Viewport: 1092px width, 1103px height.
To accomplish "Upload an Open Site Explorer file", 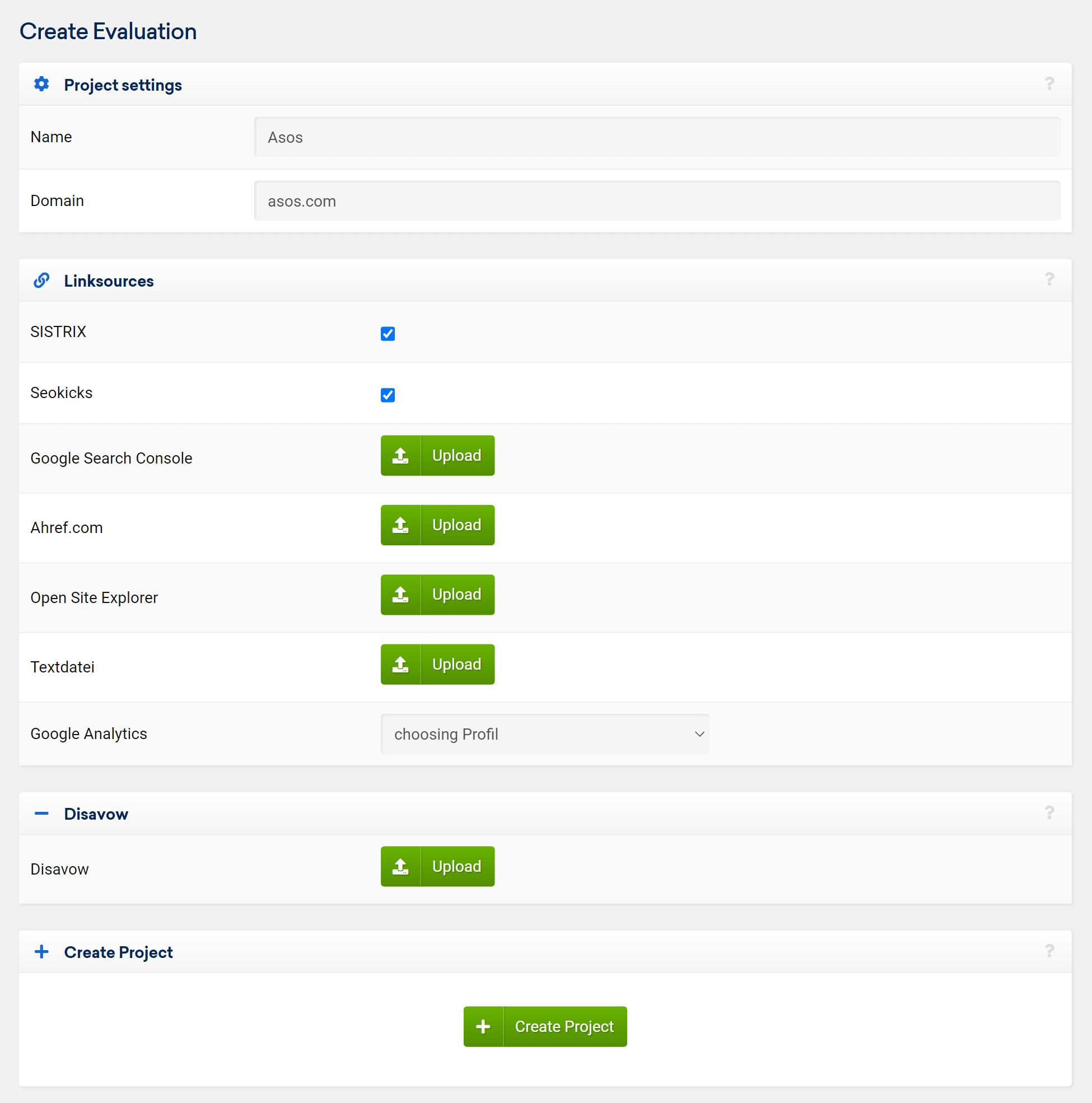I will (437, 594).
